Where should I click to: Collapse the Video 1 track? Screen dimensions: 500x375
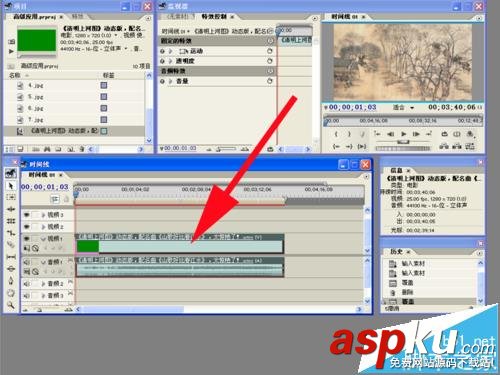(43, 239)
